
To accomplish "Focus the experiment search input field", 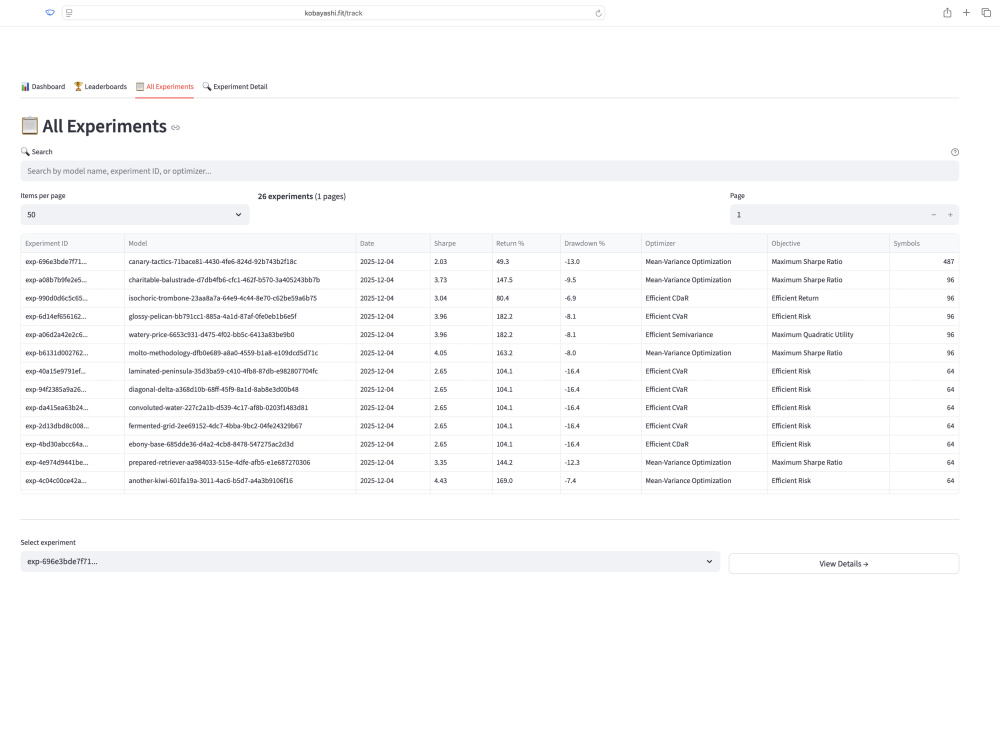I will pos(489,171).
